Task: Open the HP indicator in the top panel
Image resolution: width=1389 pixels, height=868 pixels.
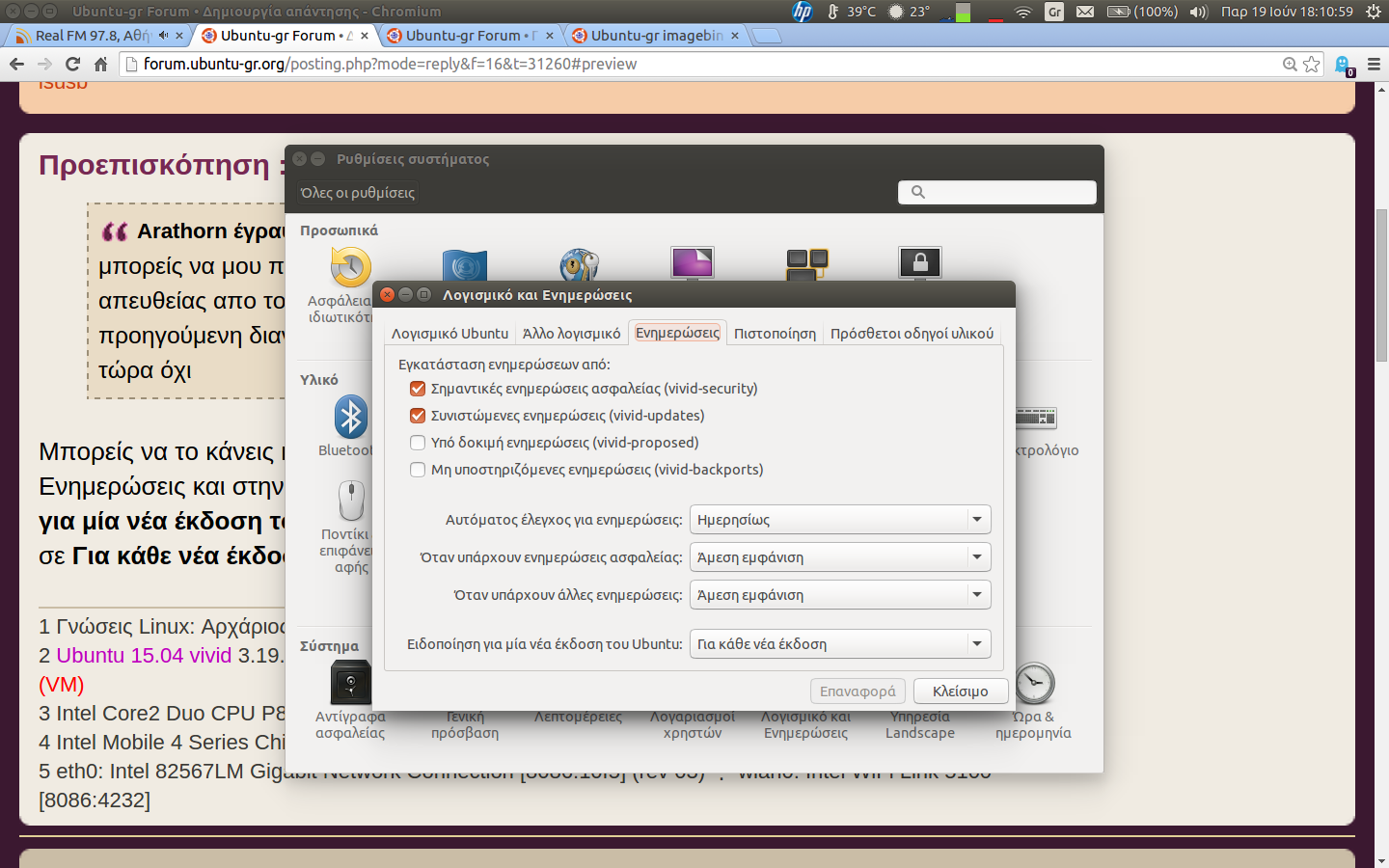Action: click(803, 12)
